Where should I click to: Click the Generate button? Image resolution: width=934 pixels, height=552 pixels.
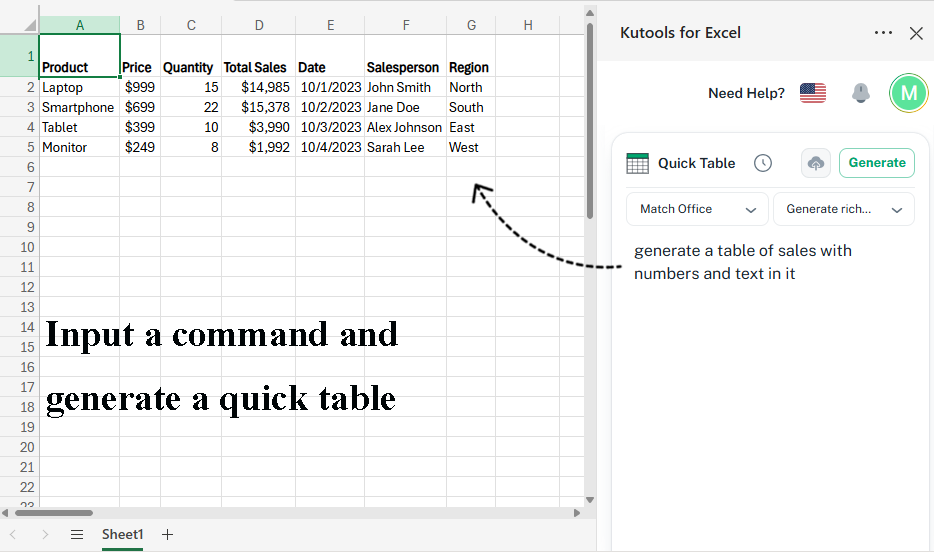point(877,163)
